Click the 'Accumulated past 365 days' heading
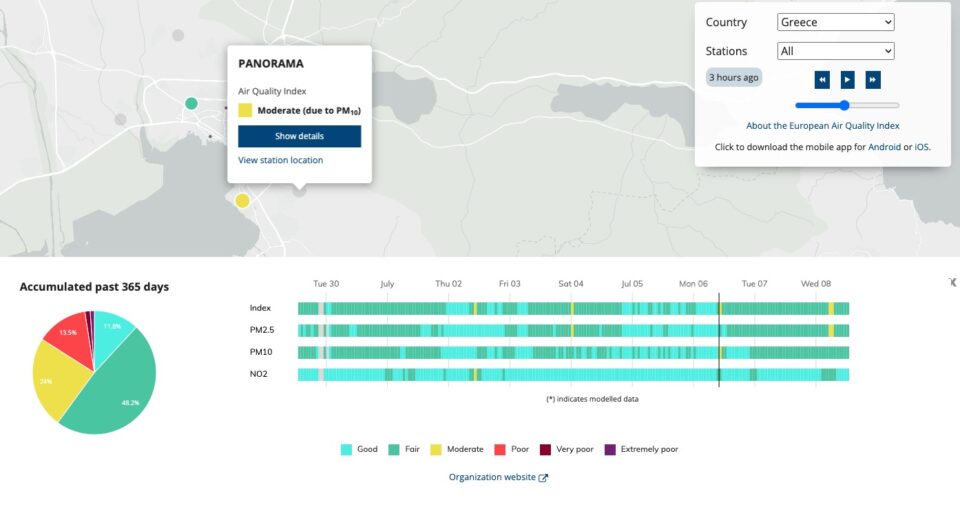The width and height of the screenshot is (960, 507). pyautogui.click(x=94, y=287)
